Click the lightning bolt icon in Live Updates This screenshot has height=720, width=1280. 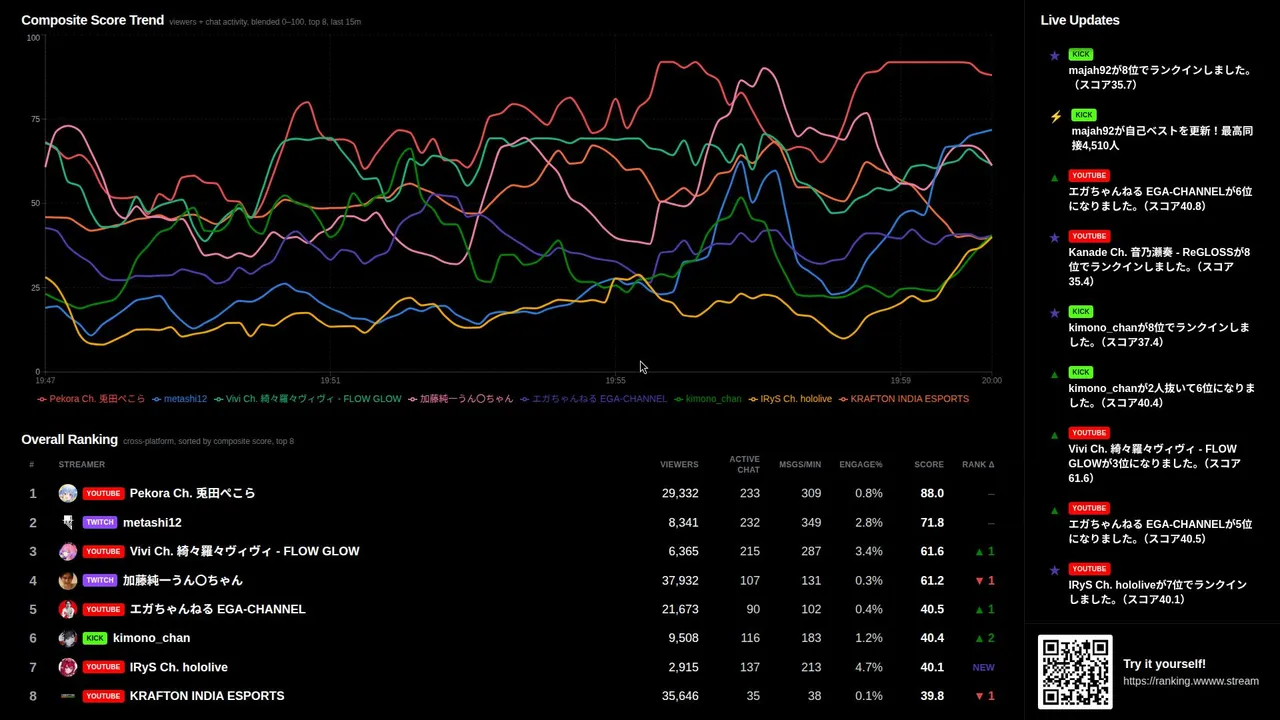(x=1056, y=117)
